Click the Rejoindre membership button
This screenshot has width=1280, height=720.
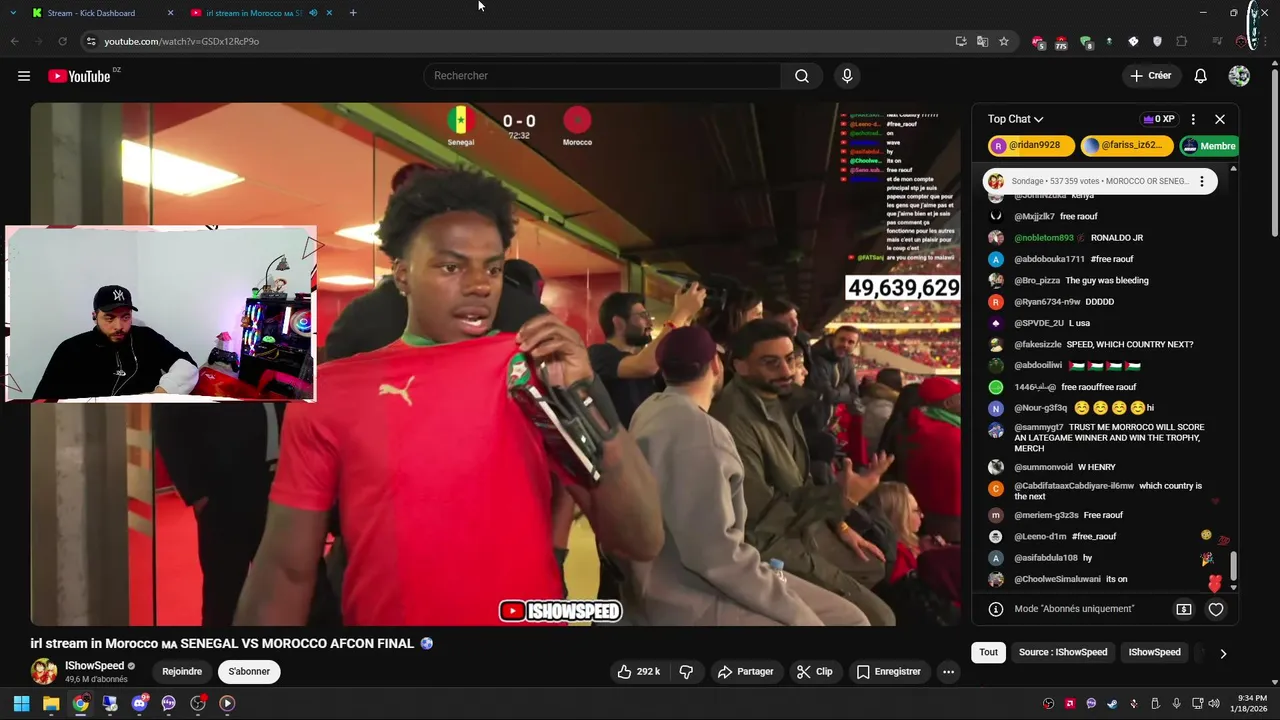pyautogui.click(x=182, y=672)
